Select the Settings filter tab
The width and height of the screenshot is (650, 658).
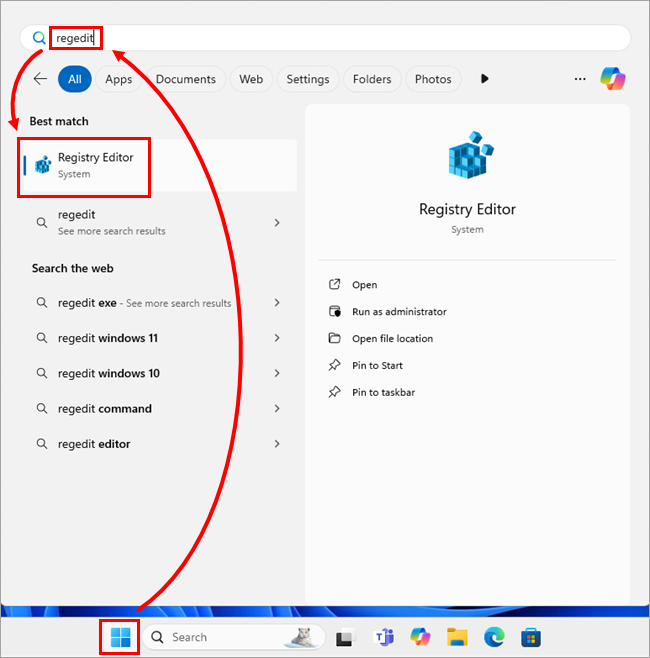307,79
